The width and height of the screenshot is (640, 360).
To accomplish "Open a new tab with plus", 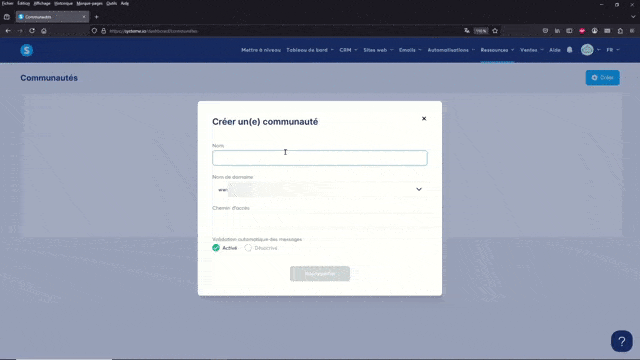I will tap(96, 17).
